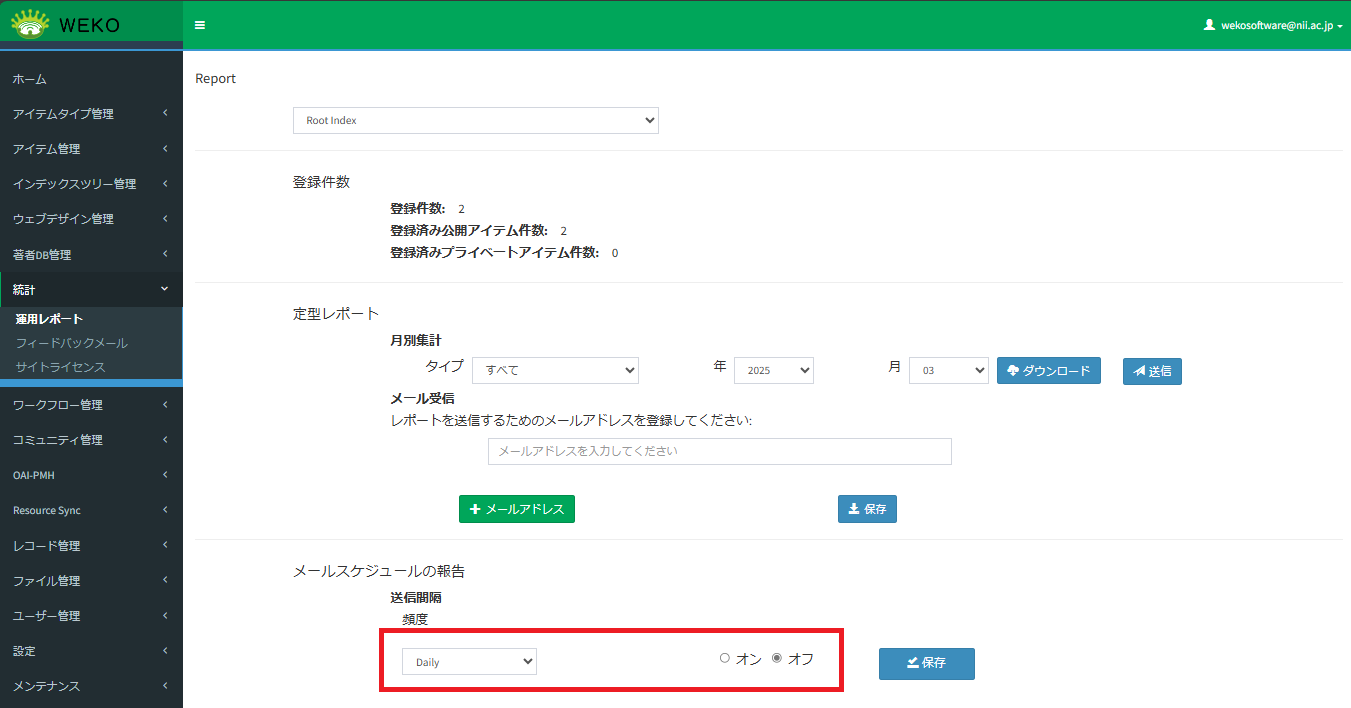This screenshot has height=708, width=1351.
Task: Open フィードバックメール in the sidebar
Action: pyautogui.click(x=72, y=343)
